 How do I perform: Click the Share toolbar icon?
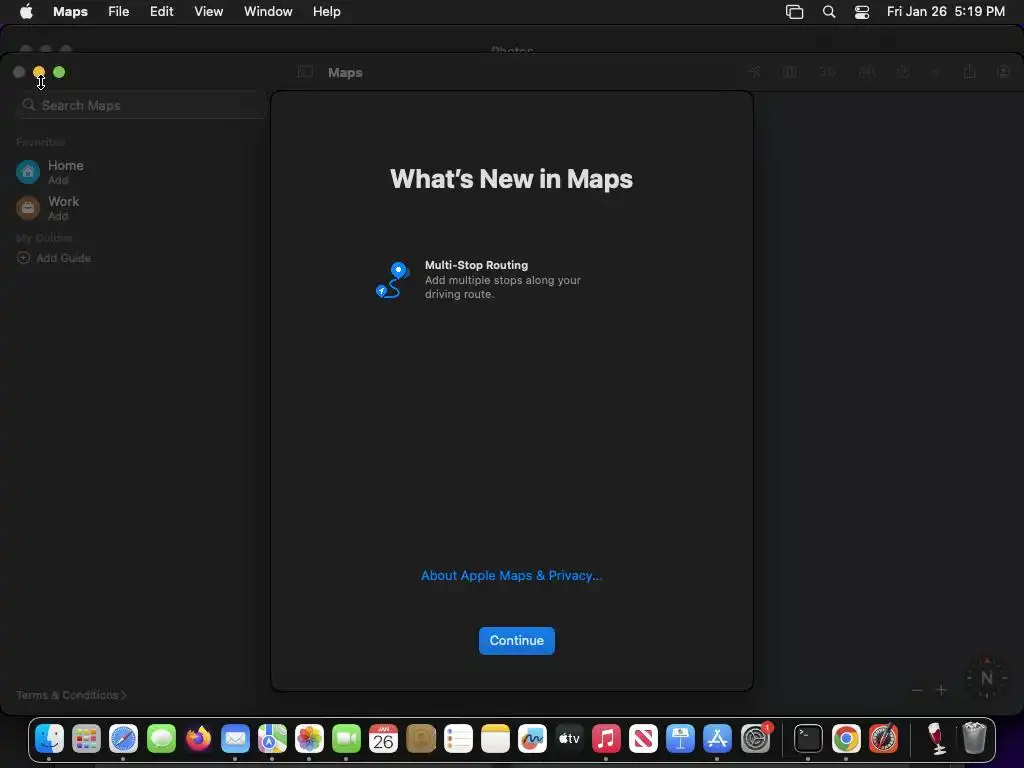click(969, 71)
